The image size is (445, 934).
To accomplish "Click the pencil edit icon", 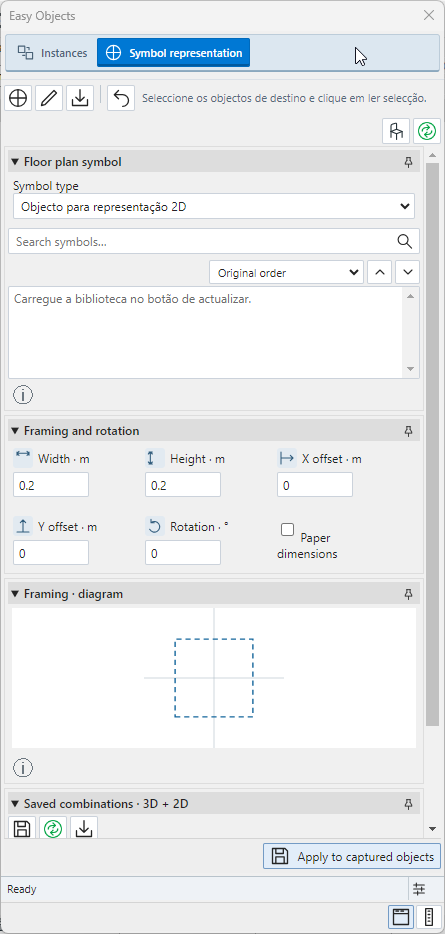I will (49, 98).
